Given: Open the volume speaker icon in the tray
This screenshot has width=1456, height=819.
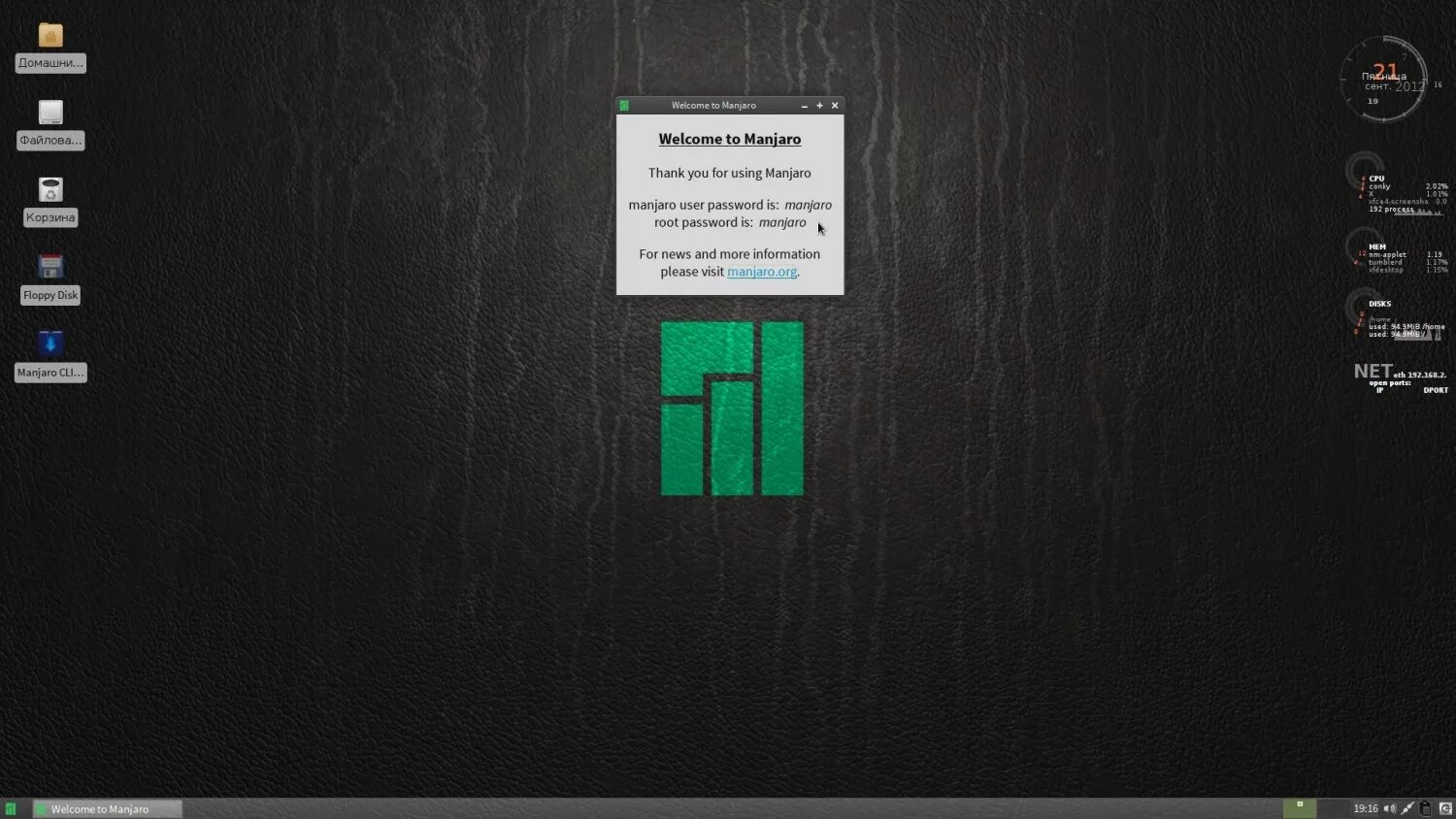Looking at the screenshot, I should [1389, 808].
